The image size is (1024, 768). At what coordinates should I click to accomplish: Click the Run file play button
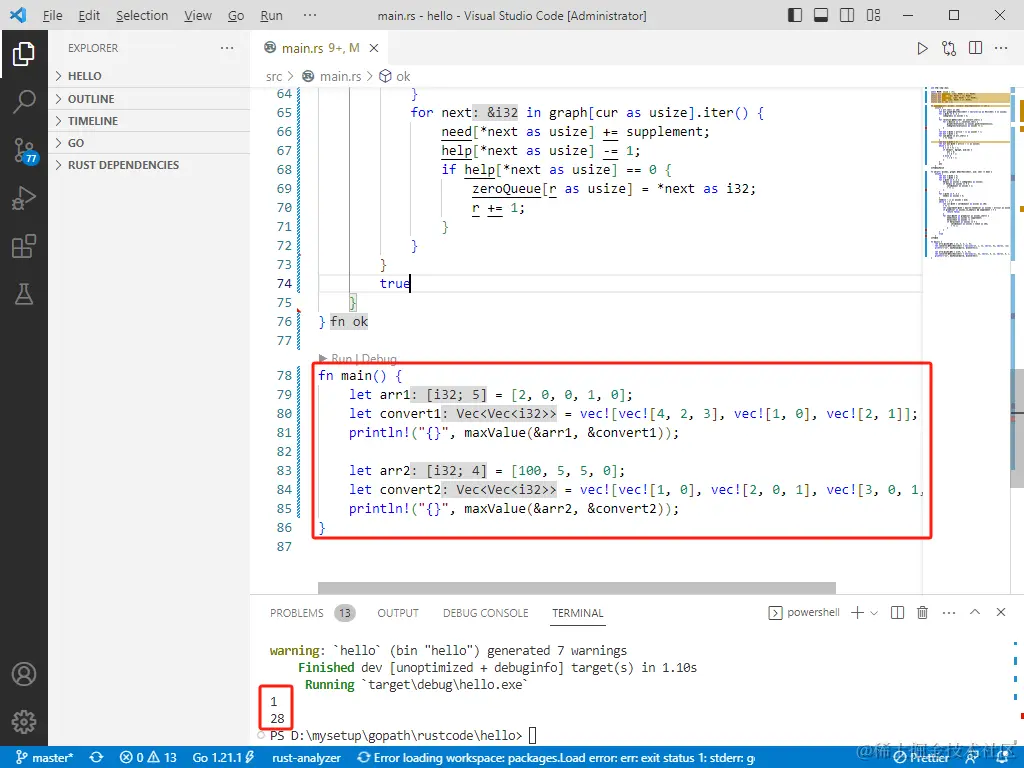(922, 48)
